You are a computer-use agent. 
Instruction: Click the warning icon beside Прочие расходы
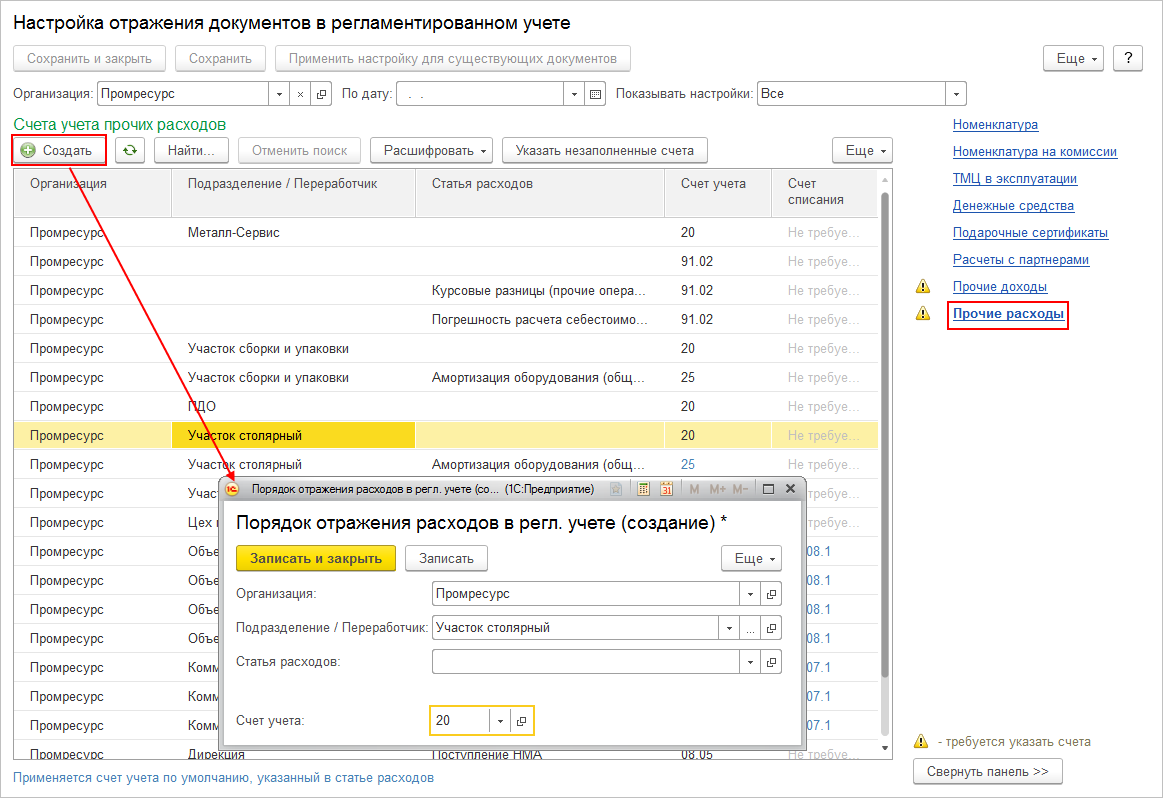pos(923,313)
